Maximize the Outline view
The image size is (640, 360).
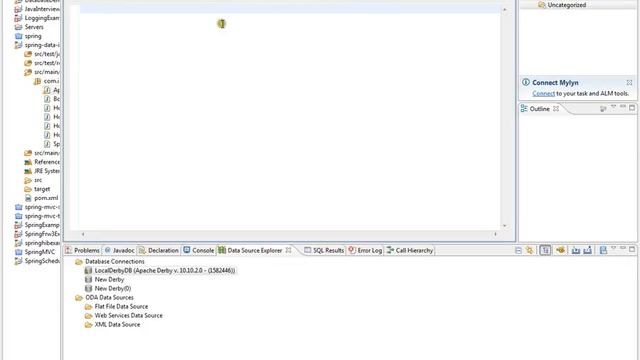point(632,108)
